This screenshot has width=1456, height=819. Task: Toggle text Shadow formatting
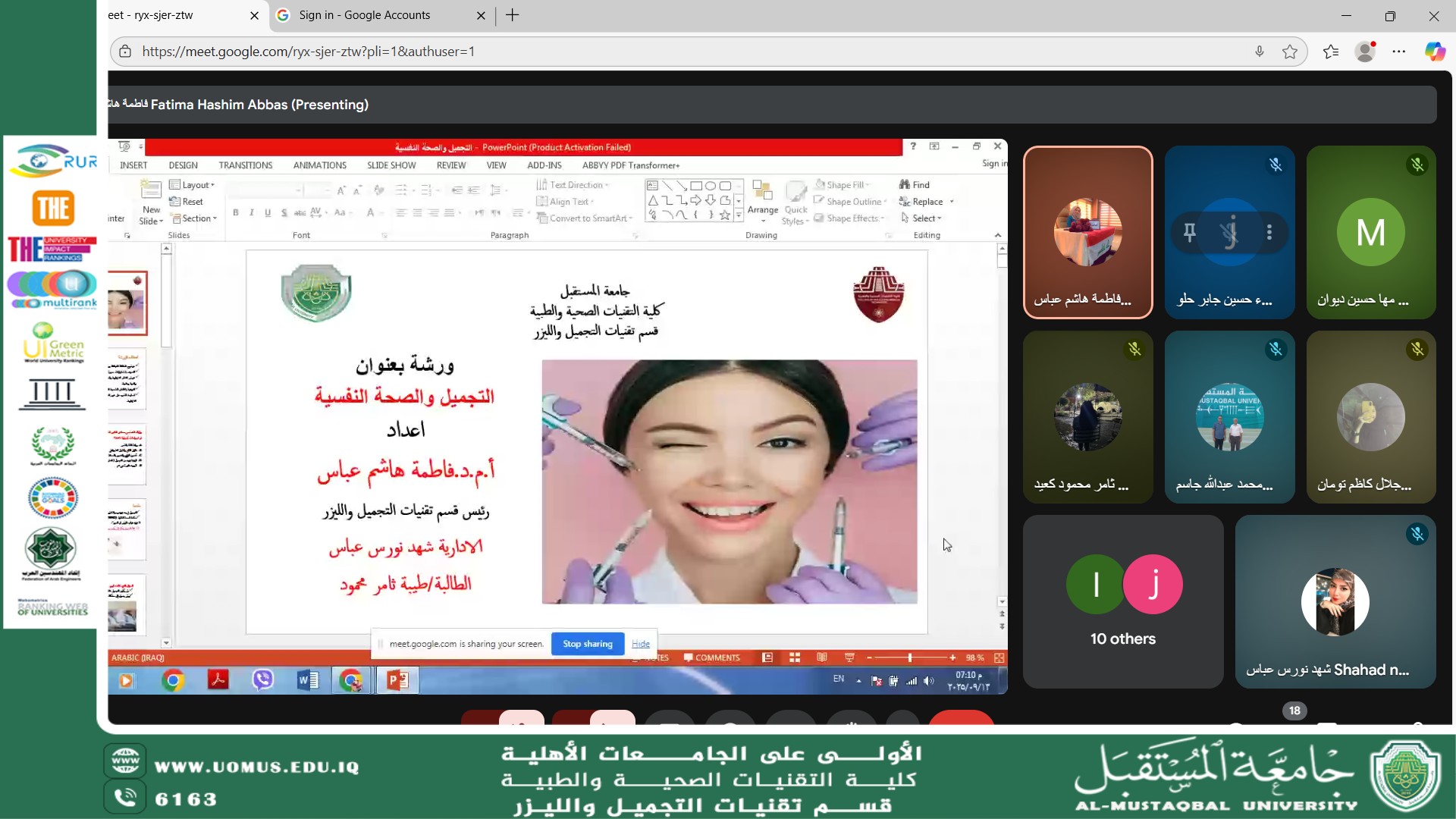click(x=284, y=213)
